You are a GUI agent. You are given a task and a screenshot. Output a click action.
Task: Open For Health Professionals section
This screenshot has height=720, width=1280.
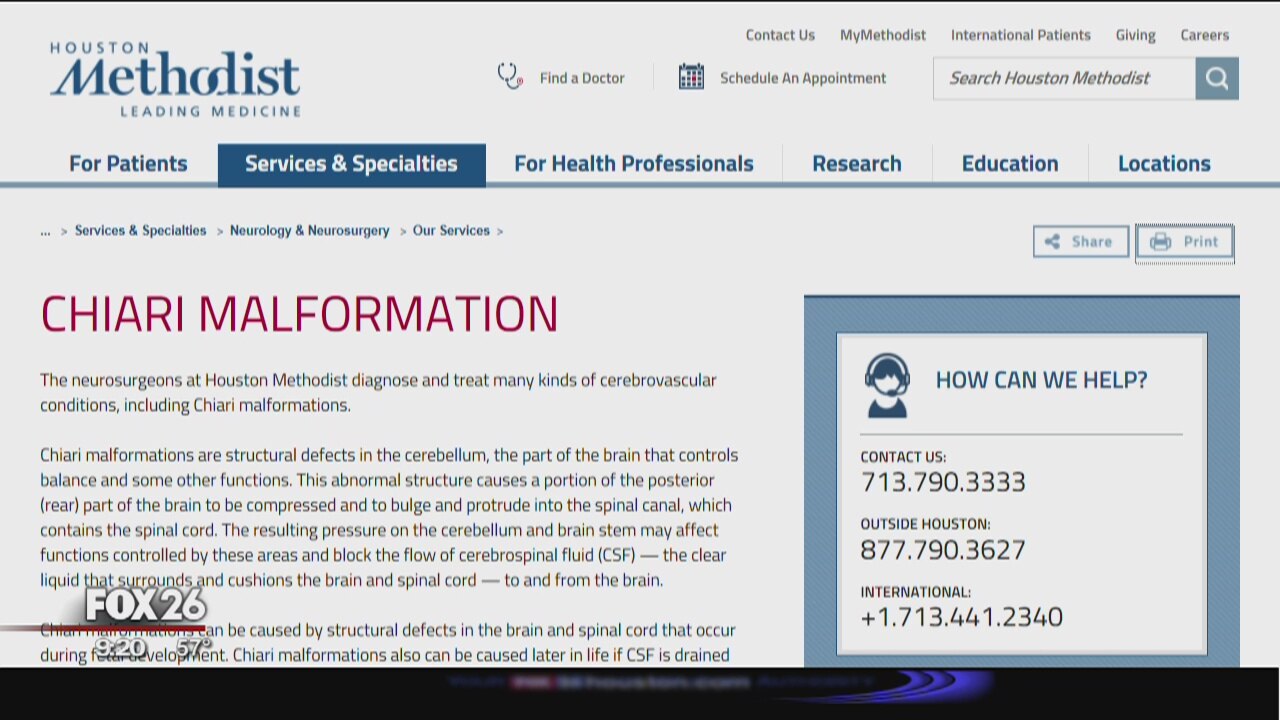(634, 164)
